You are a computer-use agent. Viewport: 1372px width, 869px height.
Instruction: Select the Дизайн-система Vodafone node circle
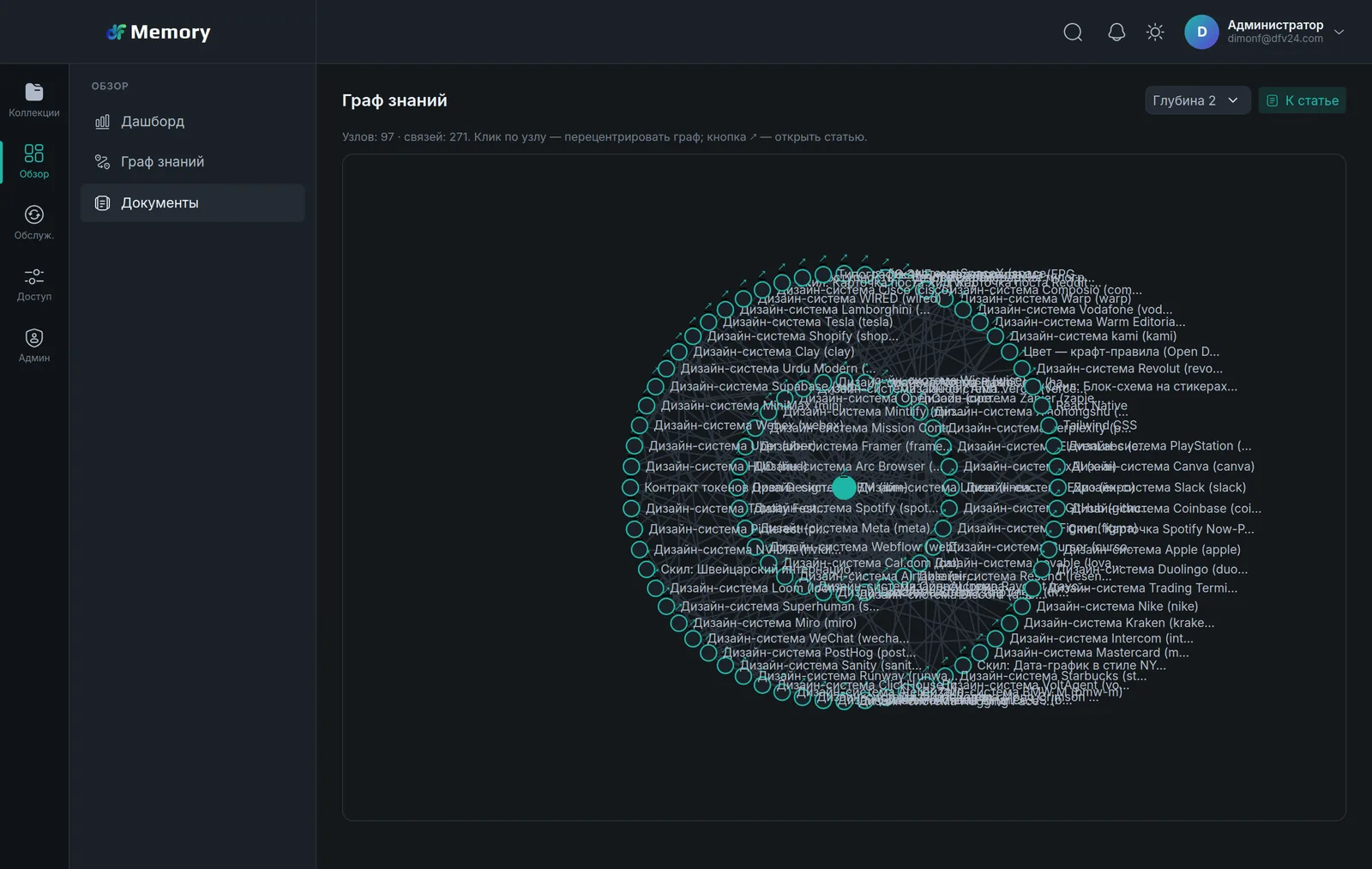coord(964,309)
